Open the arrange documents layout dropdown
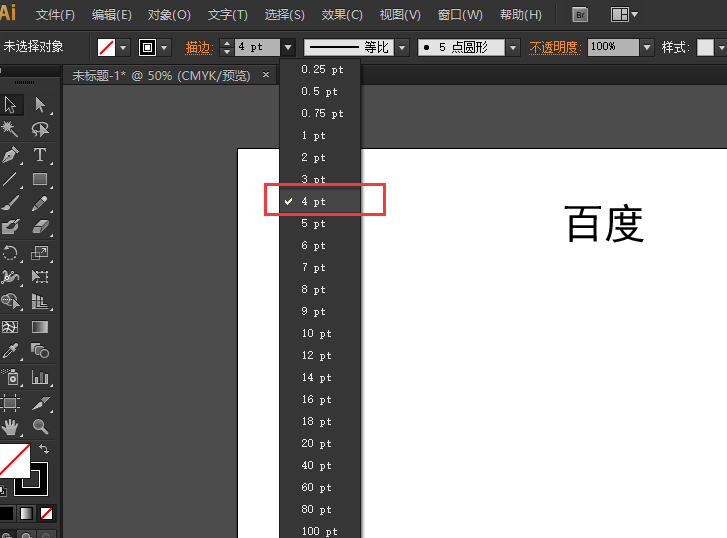The width and height of the screenshot is (727, 538). (x=624, y=15)
